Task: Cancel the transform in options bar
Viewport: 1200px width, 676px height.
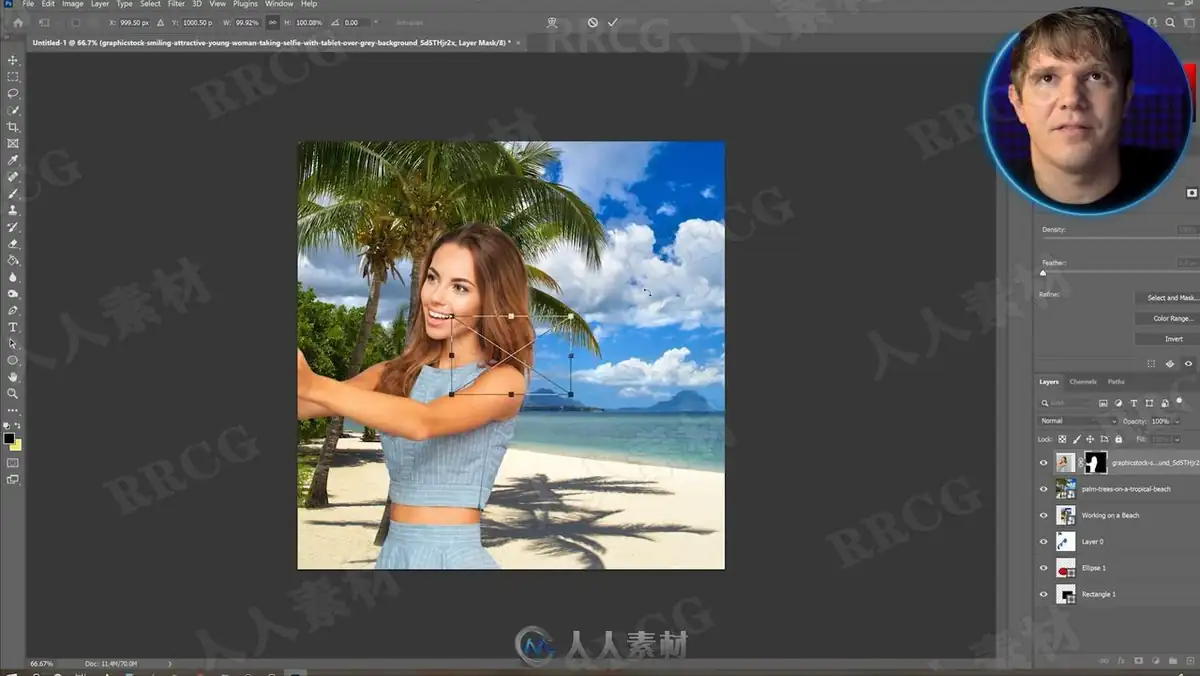Action: pos(592,22)
